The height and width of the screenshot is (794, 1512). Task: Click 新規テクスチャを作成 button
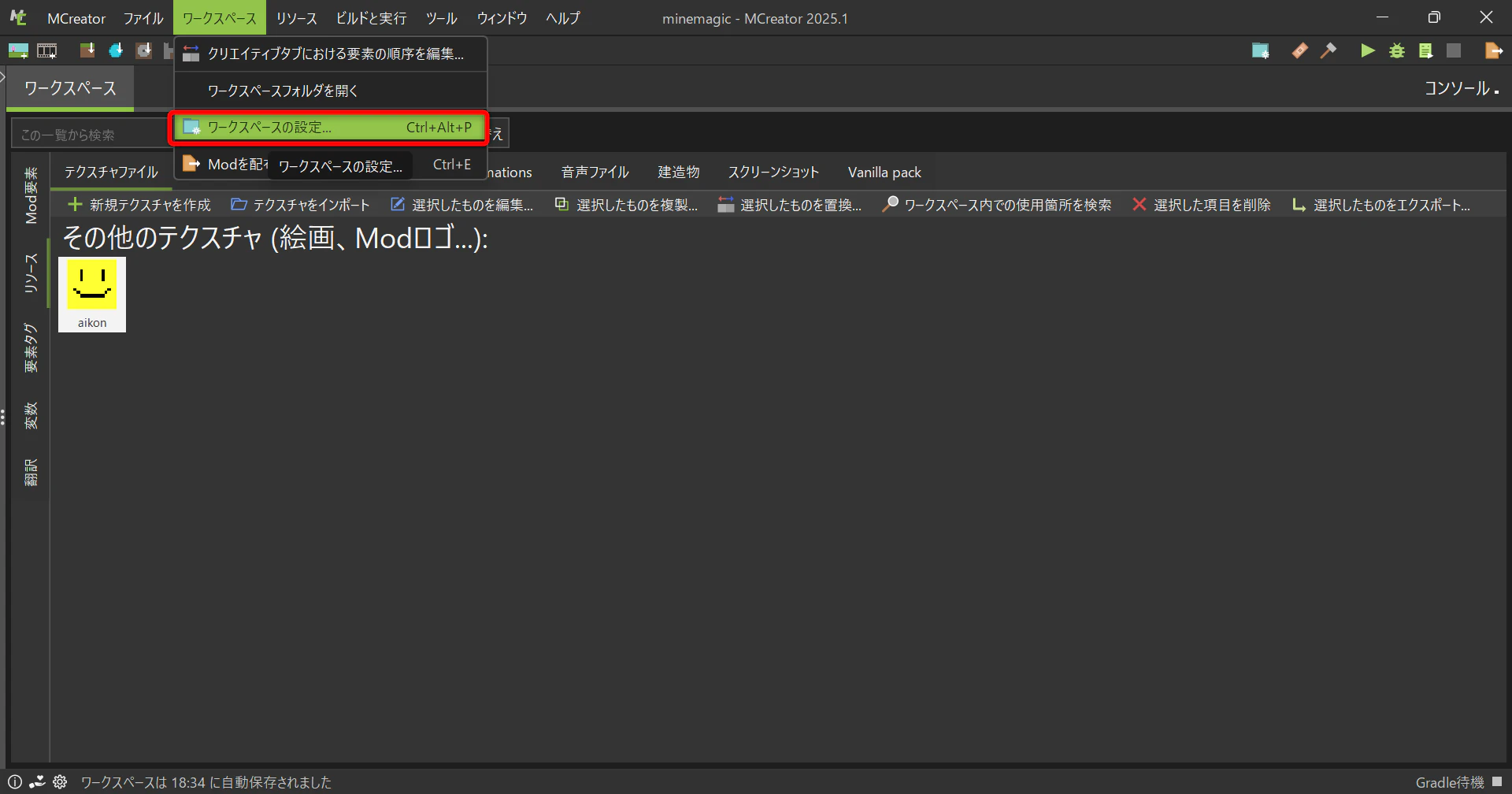[x=139, y=205]
